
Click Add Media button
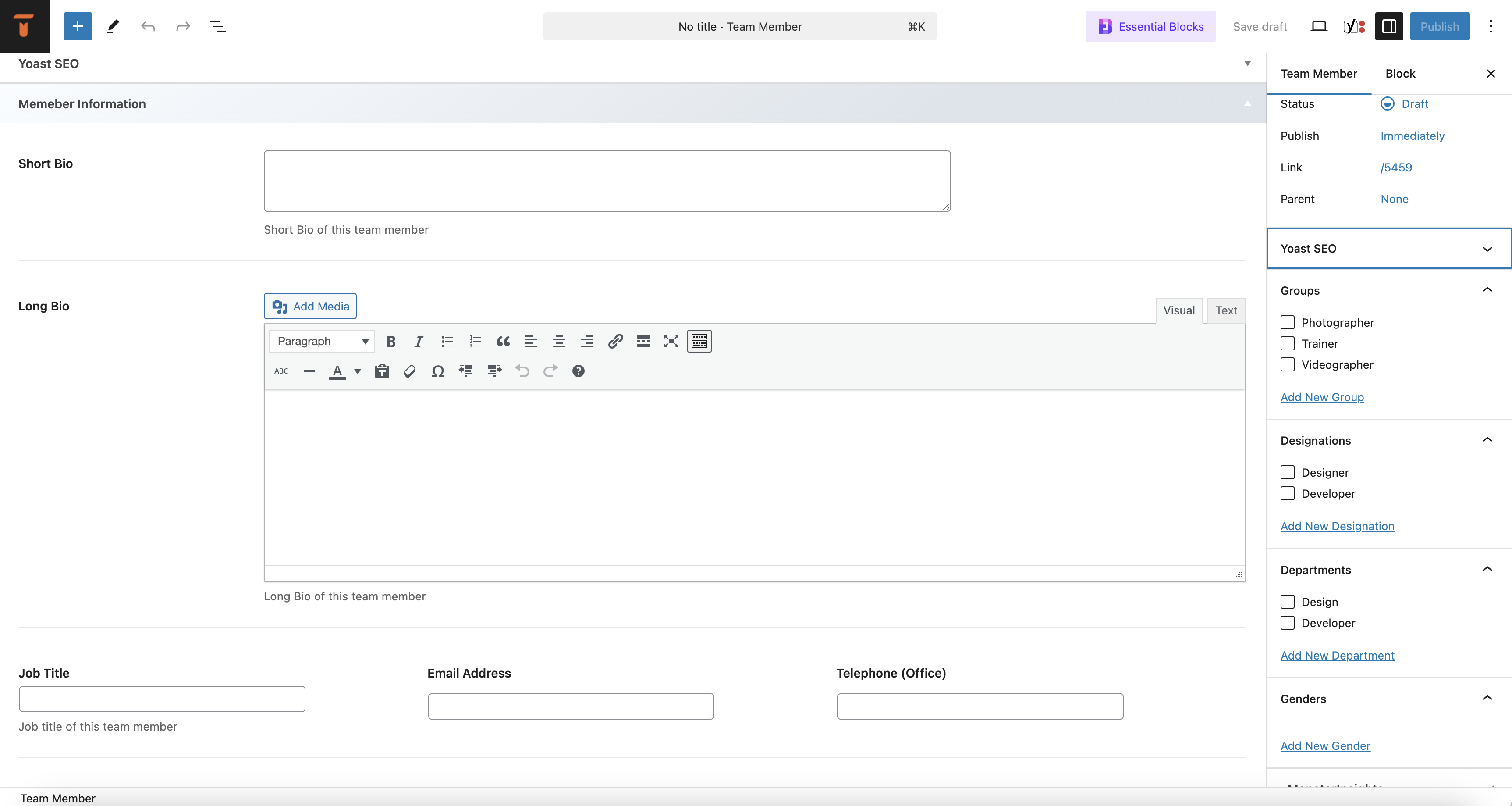[x=310, y=306]
